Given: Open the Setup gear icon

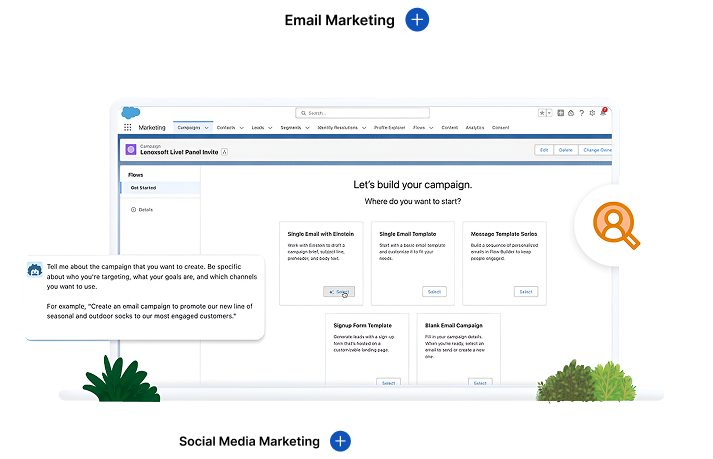Looking at the screenshot, I should pyautogui.click(x=592, y=113).
